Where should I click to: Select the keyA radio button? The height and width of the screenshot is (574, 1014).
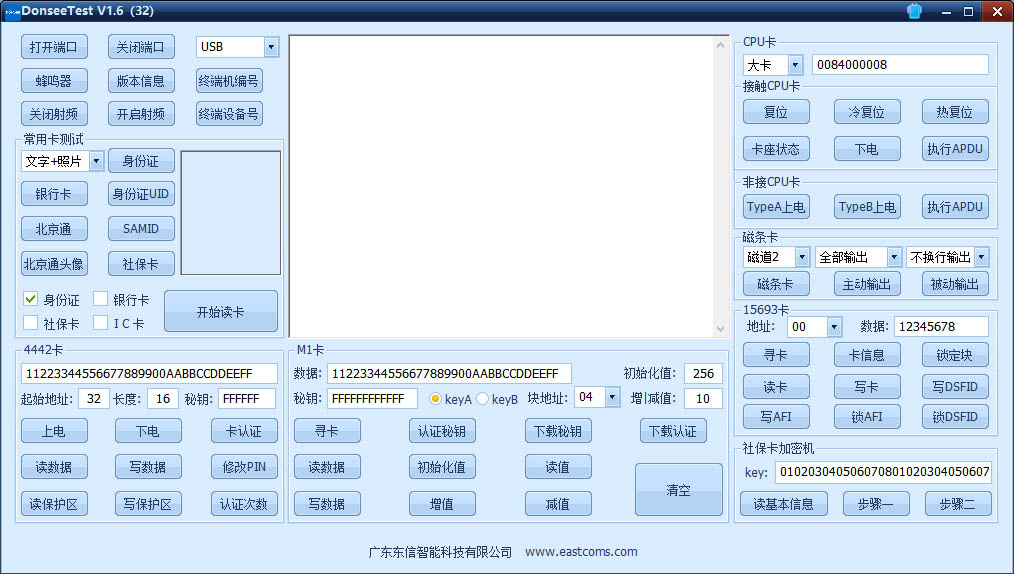pyautogui.click(x=435, y=399)
